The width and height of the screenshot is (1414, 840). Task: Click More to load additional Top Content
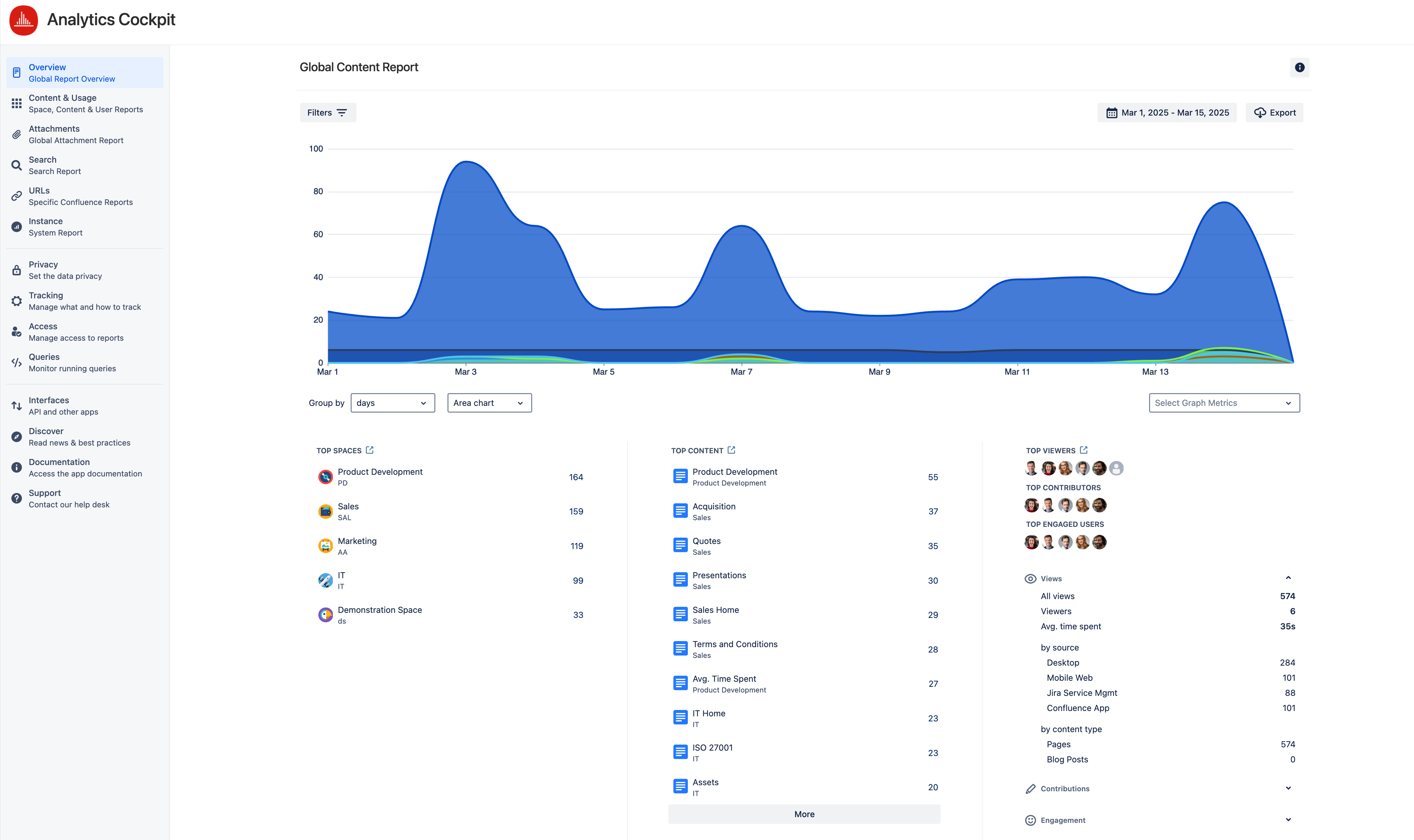point(803,814)
